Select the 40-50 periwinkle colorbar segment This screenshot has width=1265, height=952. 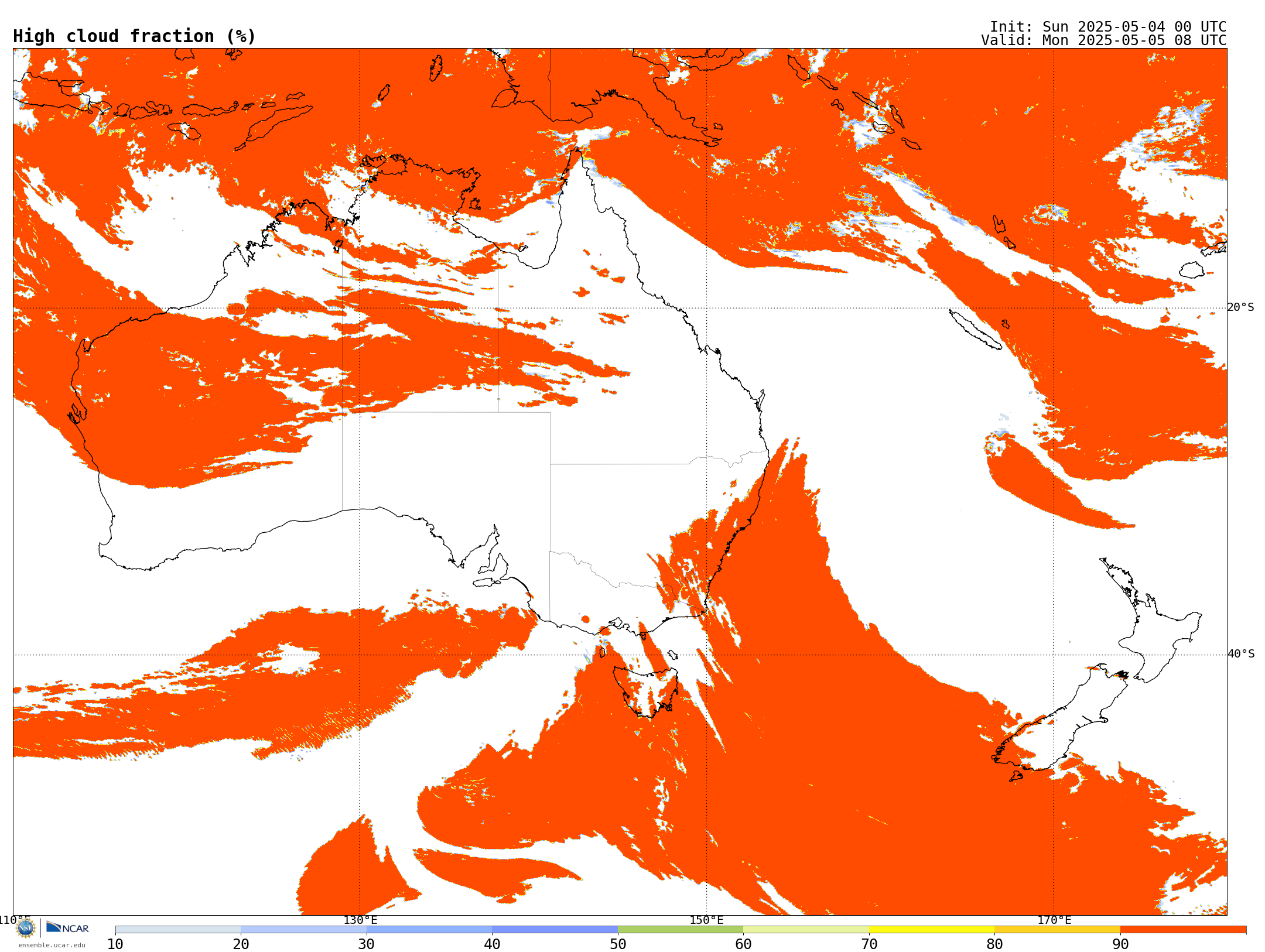(555, 930)
